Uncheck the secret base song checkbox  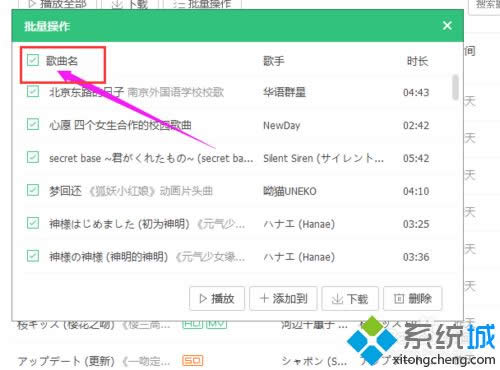[33, 157]
